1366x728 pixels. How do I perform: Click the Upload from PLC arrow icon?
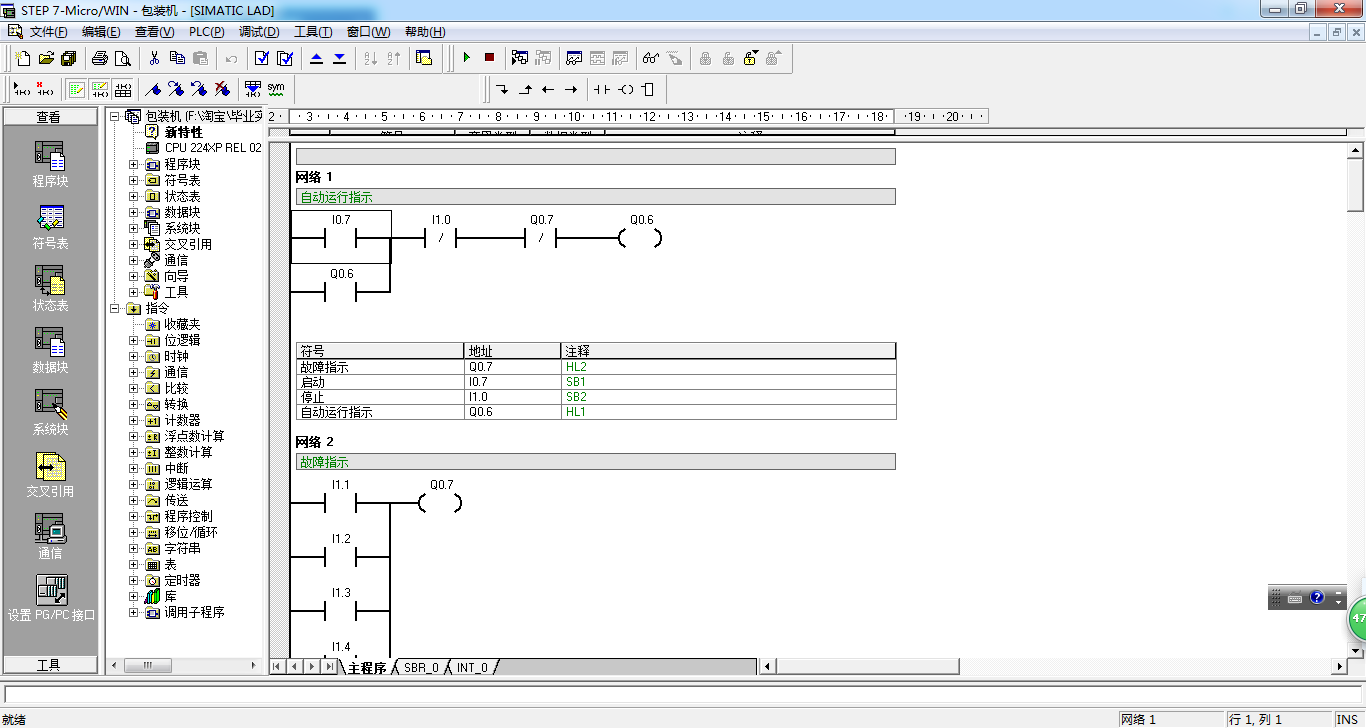[x=316, y=58]
